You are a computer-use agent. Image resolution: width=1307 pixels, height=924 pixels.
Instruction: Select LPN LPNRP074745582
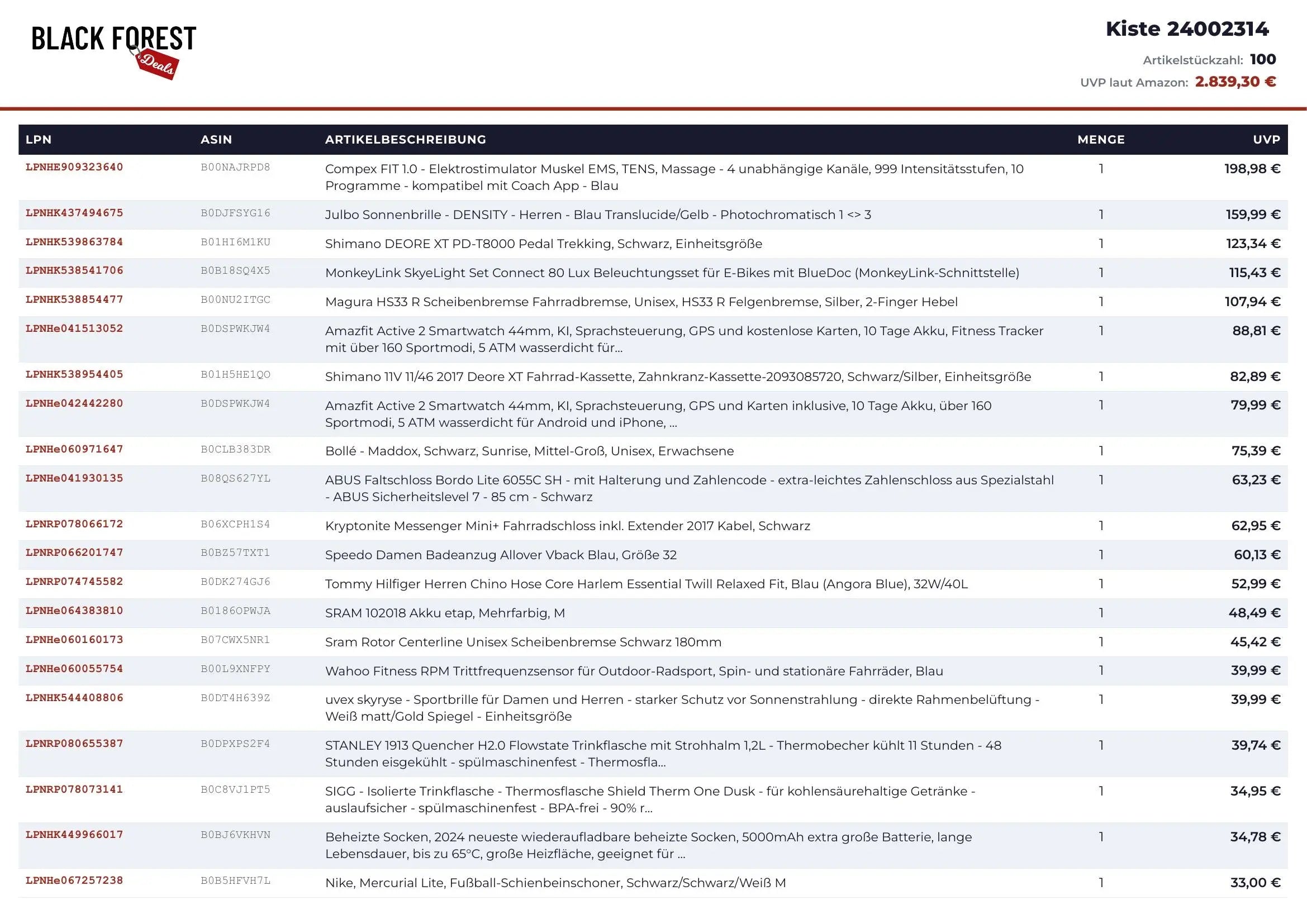[74, 582]
